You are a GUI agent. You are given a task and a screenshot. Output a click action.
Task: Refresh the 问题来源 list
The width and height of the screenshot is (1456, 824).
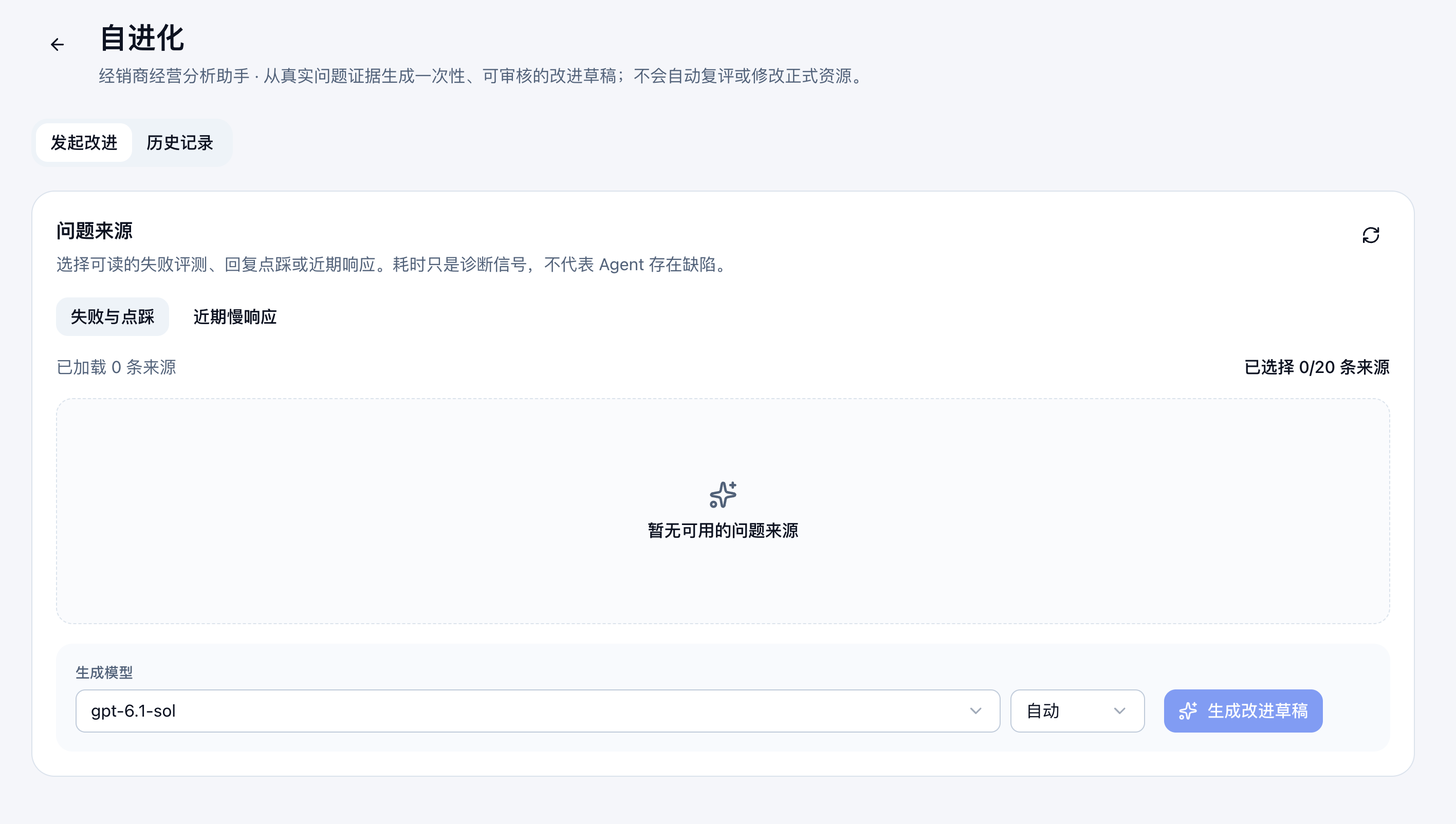tap(1371, 235)
